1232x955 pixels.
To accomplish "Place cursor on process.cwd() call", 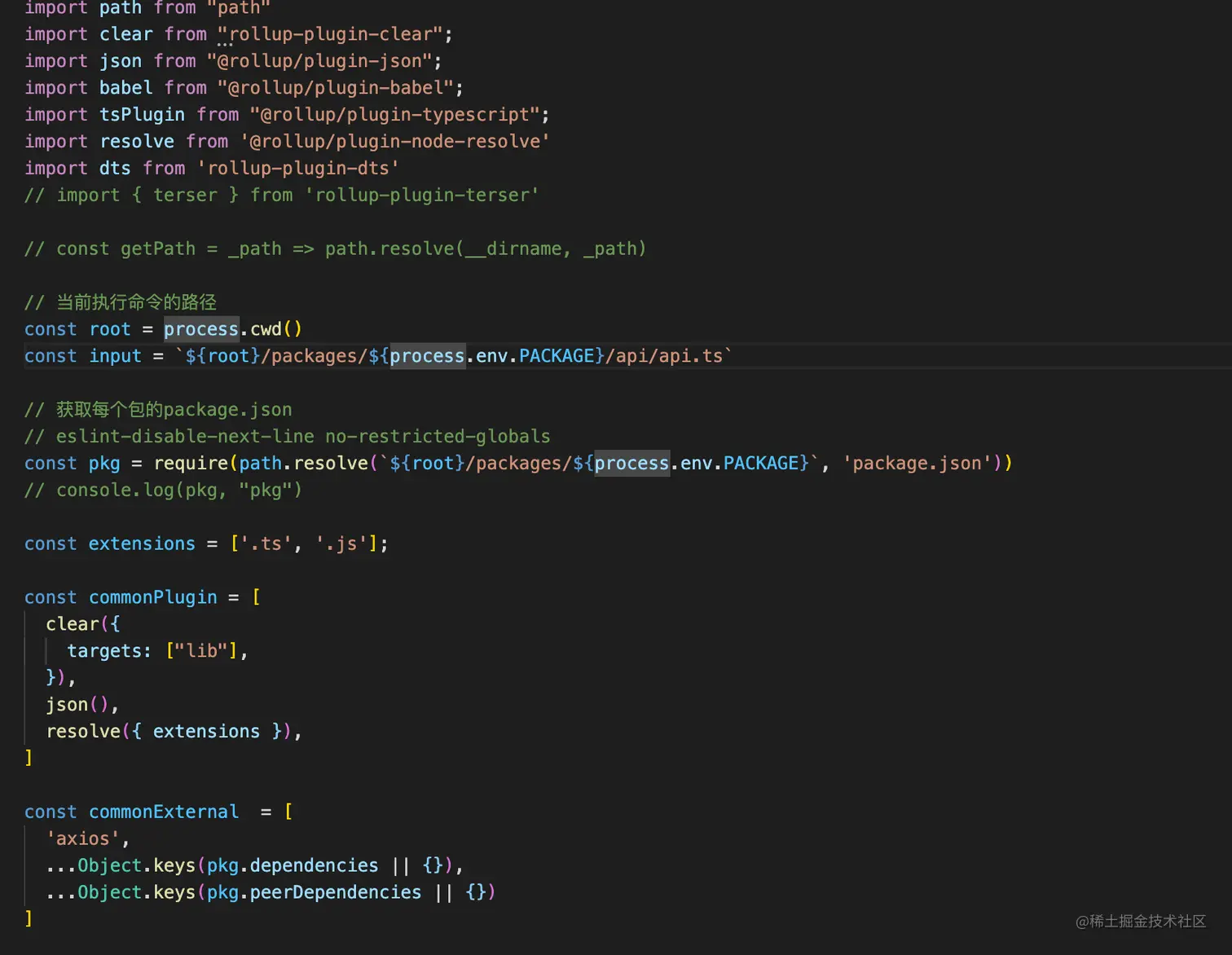I will (233, 329).
